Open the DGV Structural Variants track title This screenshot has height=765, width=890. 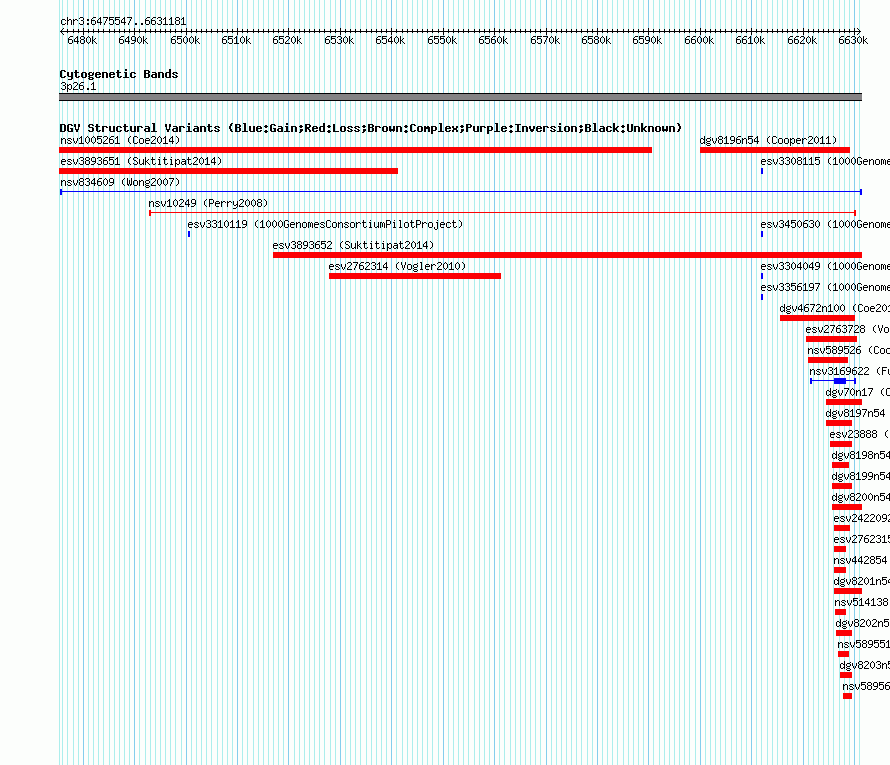(x=371, y=128)
